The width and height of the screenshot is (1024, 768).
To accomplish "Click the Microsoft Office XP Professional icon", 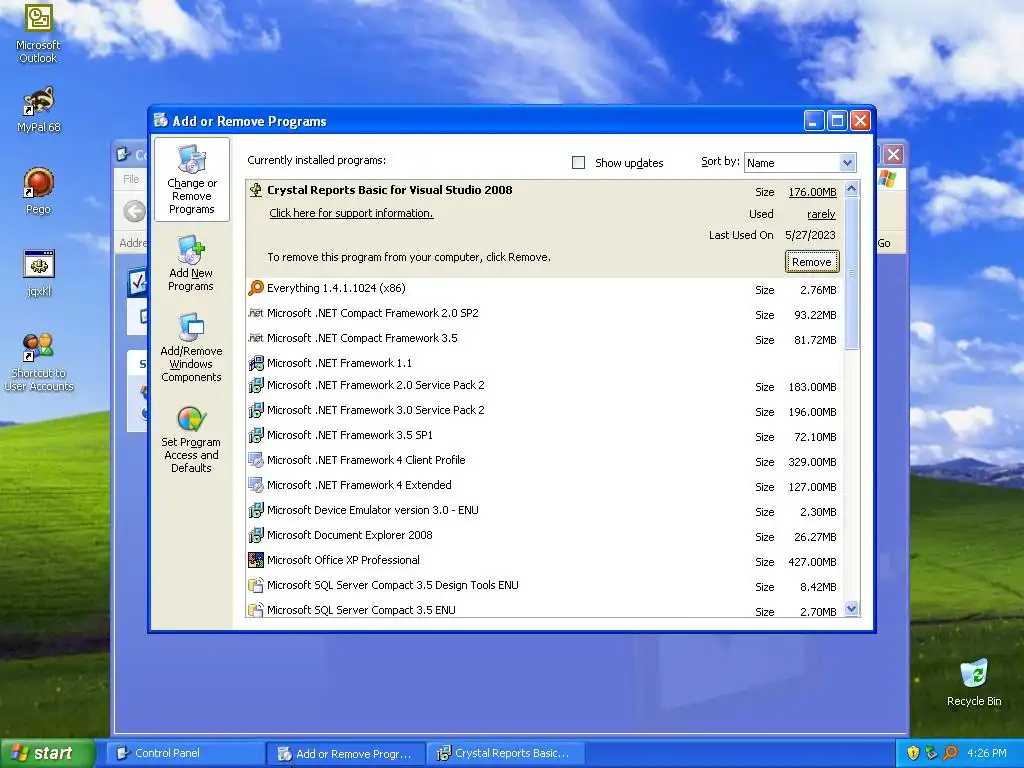I will pos(256,560).
